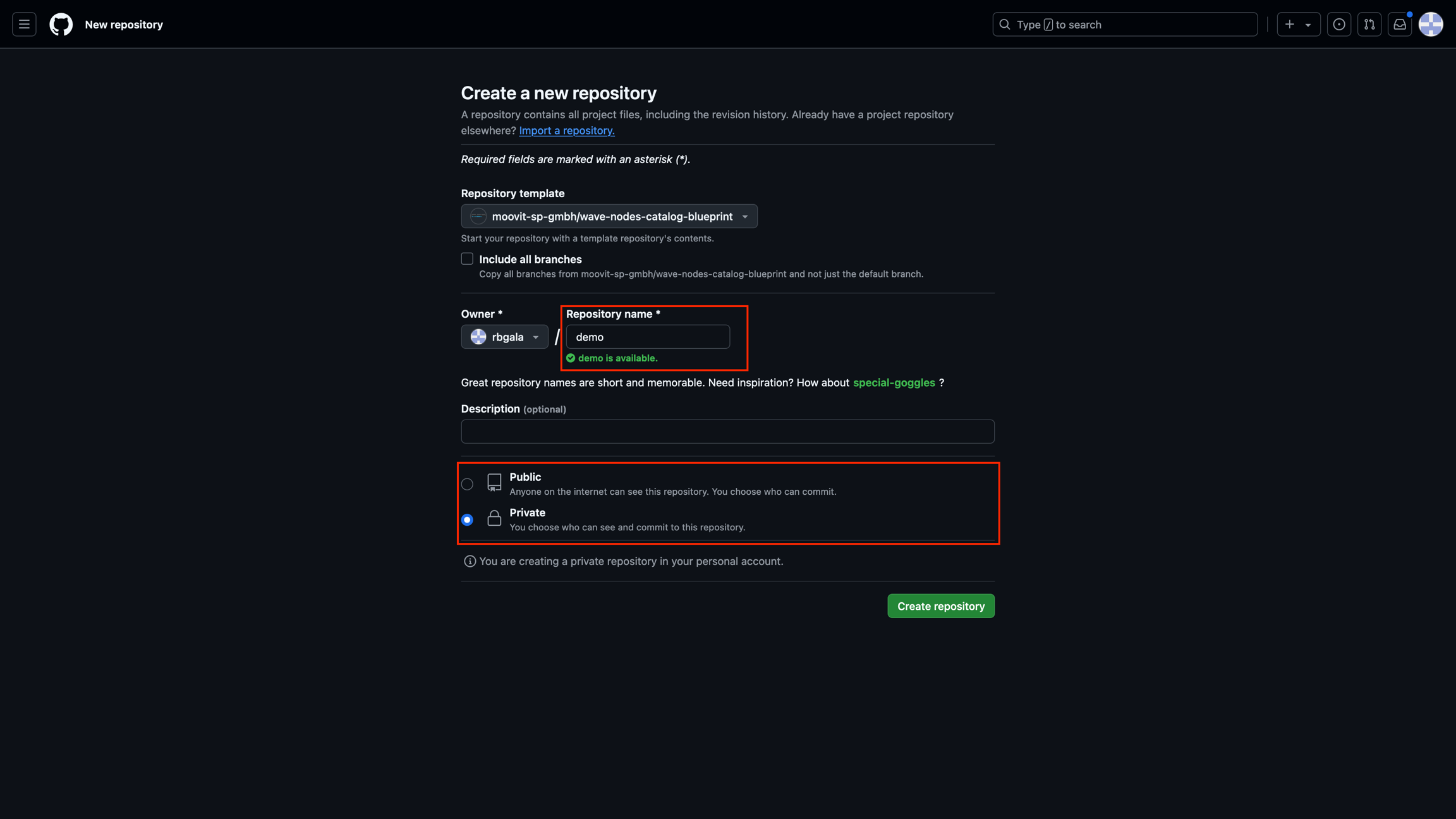Select the Private visibility radio button

(x=467, y=519)
